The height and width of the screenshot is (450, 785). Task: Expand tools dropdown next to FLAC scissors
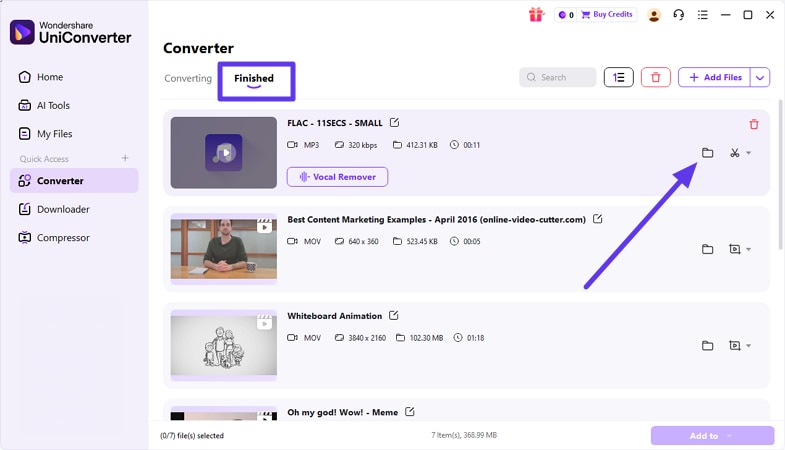(x=748, y=153)
